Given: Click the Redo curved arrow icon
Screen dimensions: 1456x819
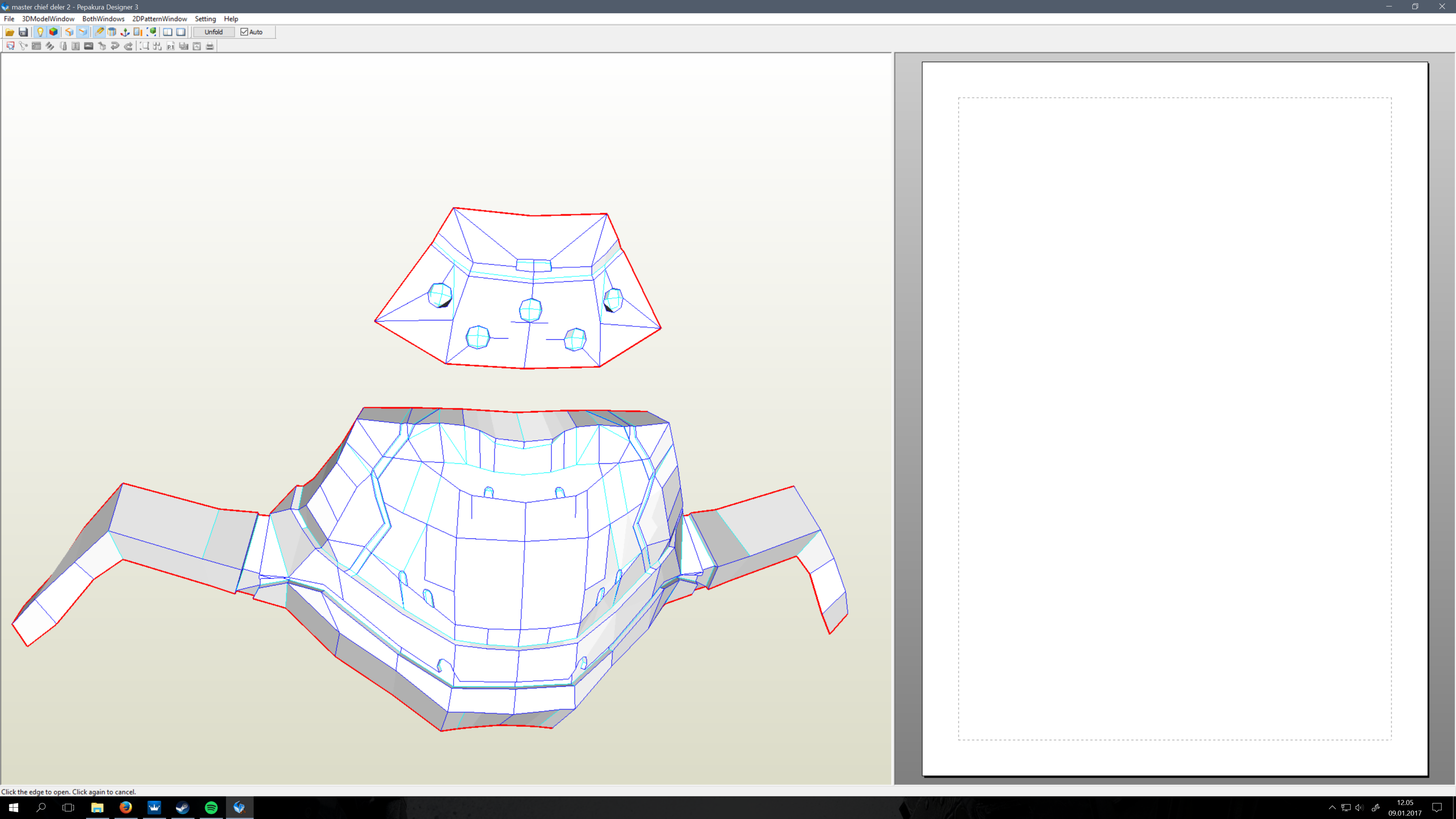Looking at the screenshot, I should [x=128, y=47].
